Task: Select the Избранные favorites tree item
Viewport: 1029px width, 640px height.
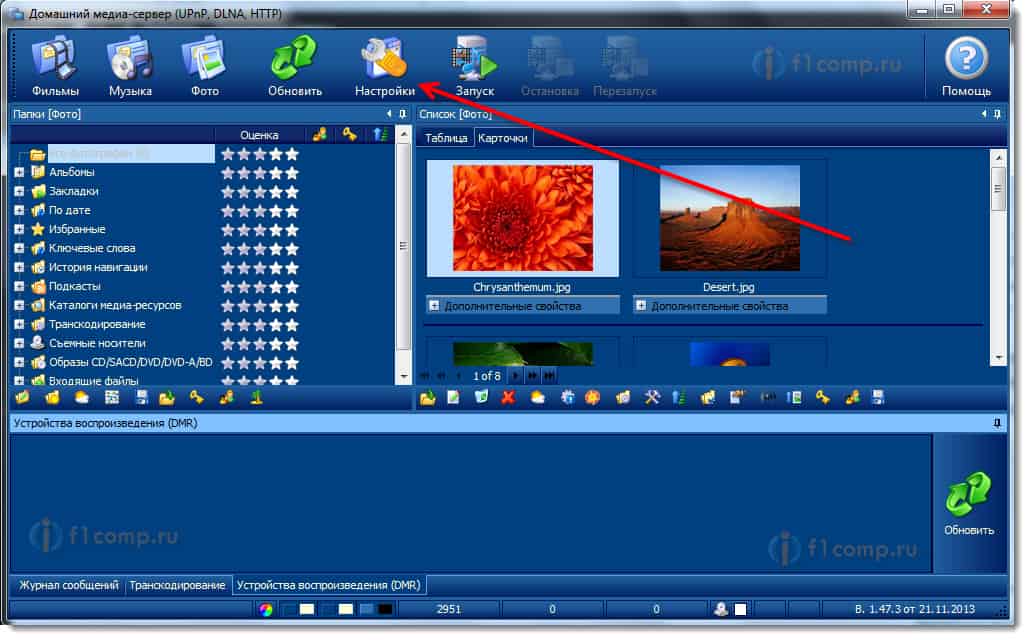Action: 71,229
